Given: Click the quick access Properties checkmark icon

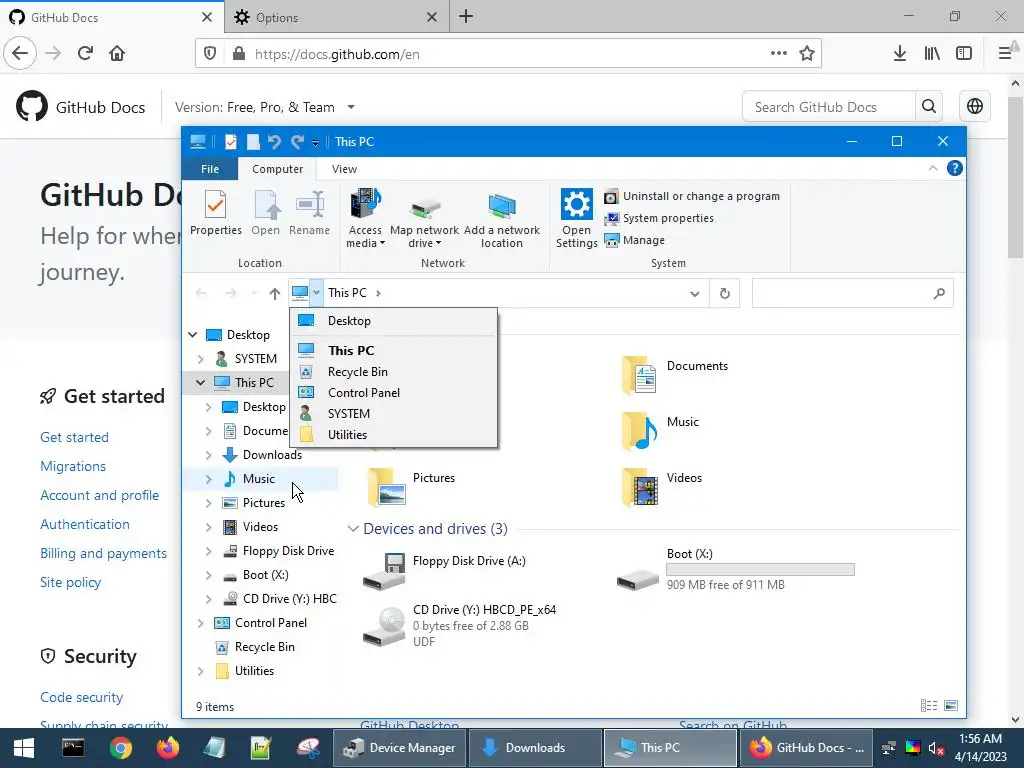Looking at the screenshot, I should [x=231, y=142].
